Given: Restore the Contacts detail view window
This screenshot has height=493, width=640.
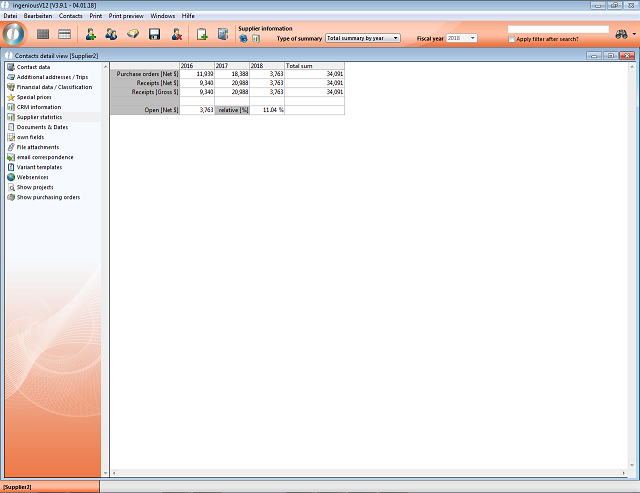Looking at the screenshot, I should 611,56.
